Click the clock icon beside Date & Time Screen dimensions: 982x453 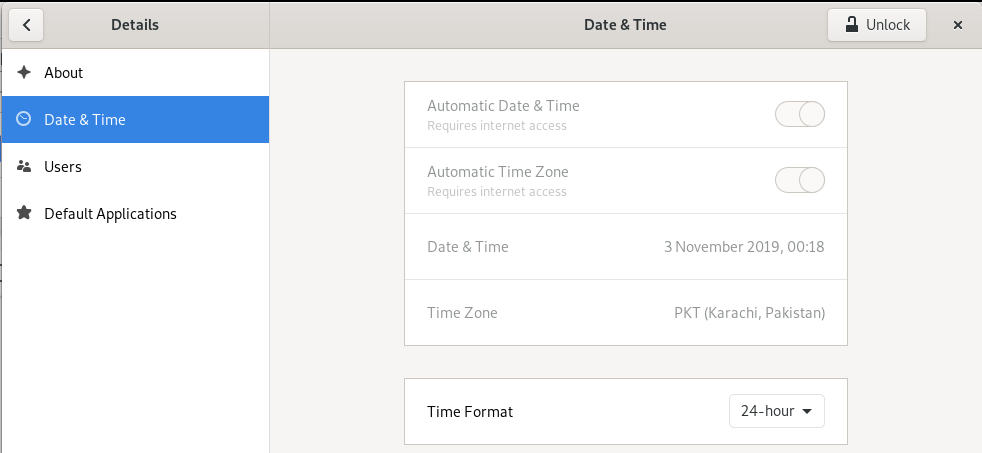coord(24,120)
